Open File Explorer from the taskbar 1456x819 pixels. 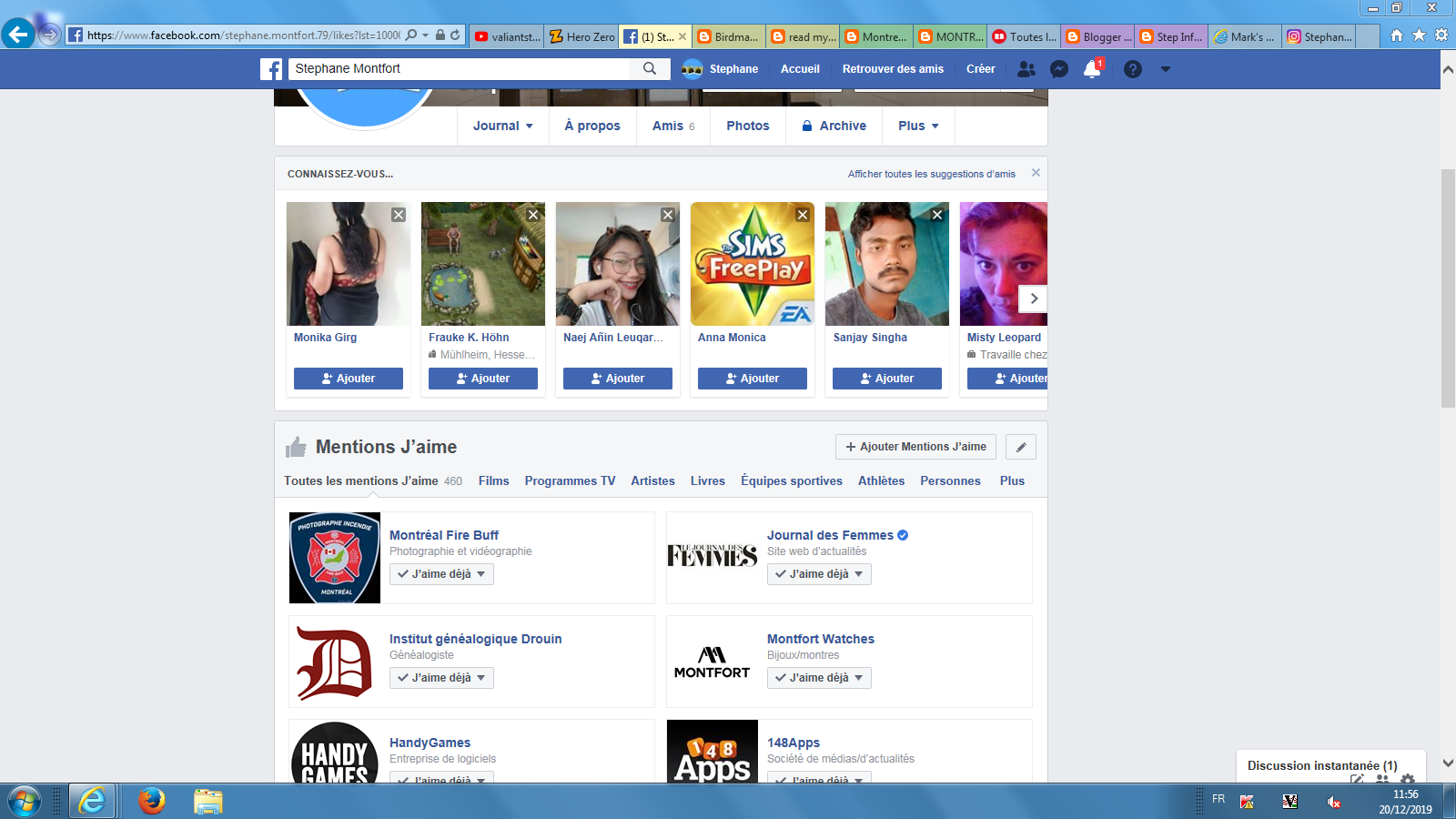click(x=208, y=802)
